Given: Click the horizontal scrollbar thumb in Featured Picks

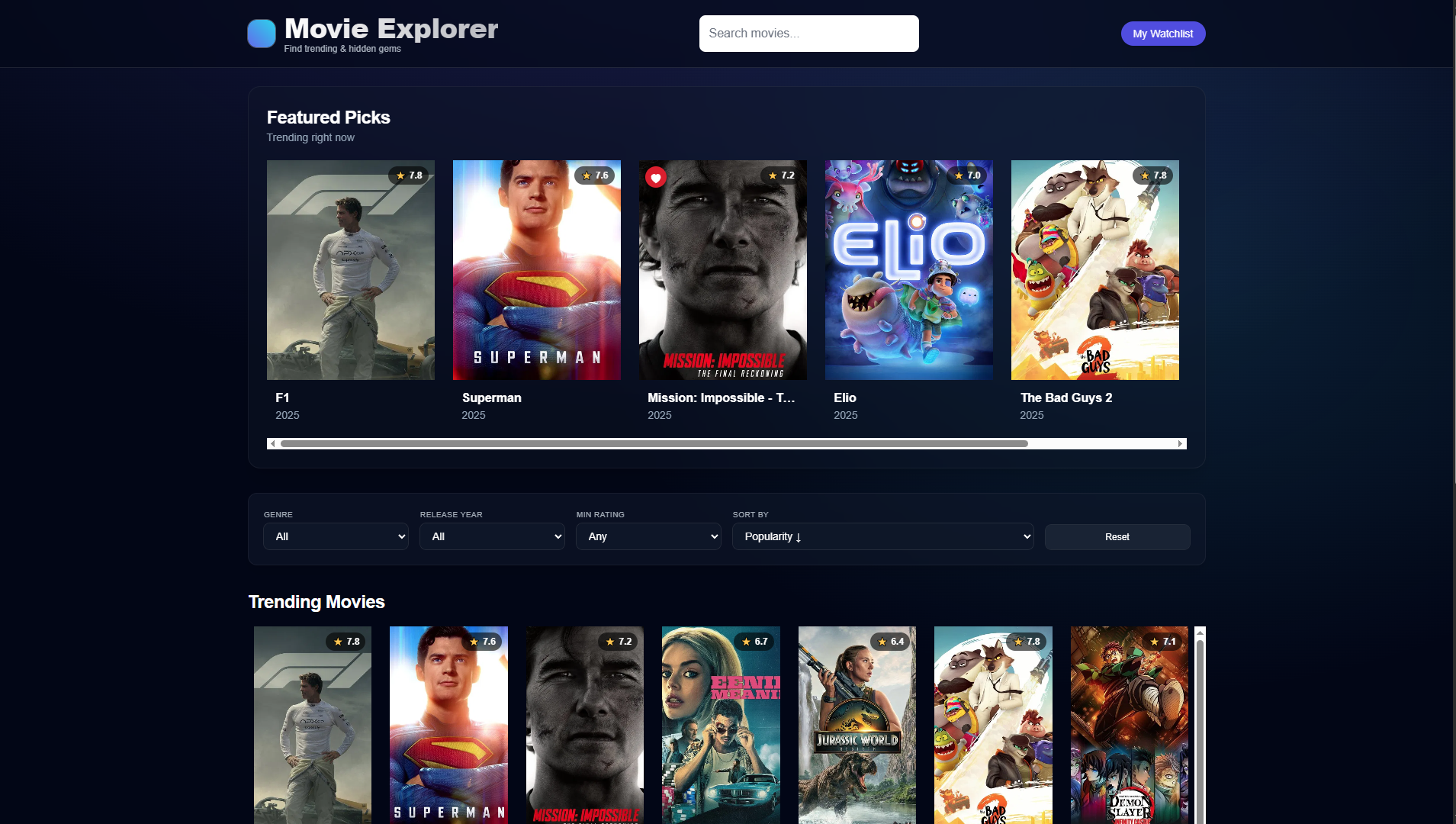Looking at the screenshot, I should tap(654, 443).
